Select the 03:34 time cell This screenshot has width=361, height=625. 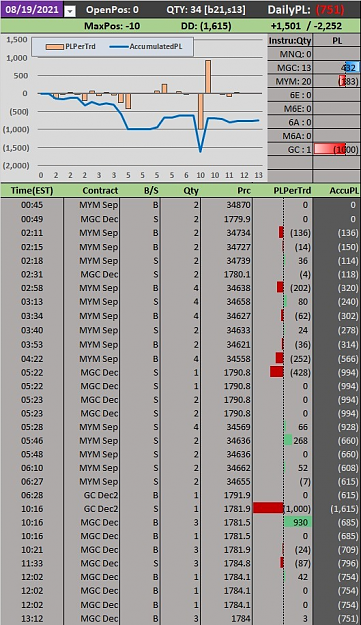click(32, 316)
